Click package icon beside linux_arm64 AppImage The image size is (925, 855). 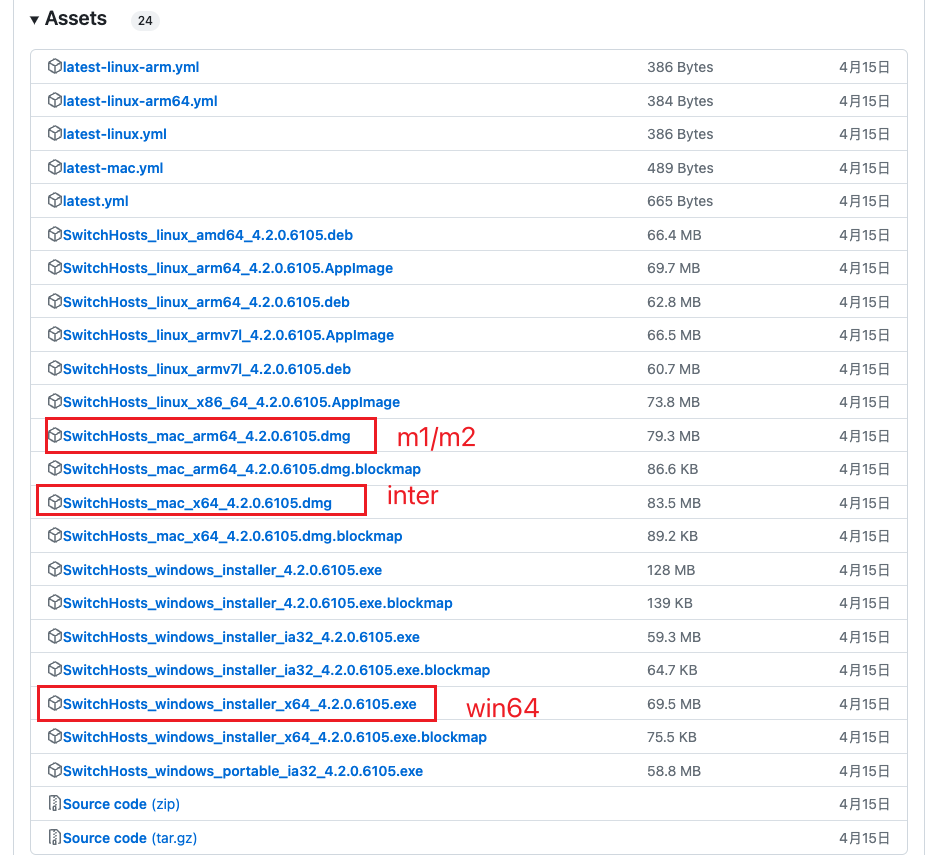pos(54,267)
